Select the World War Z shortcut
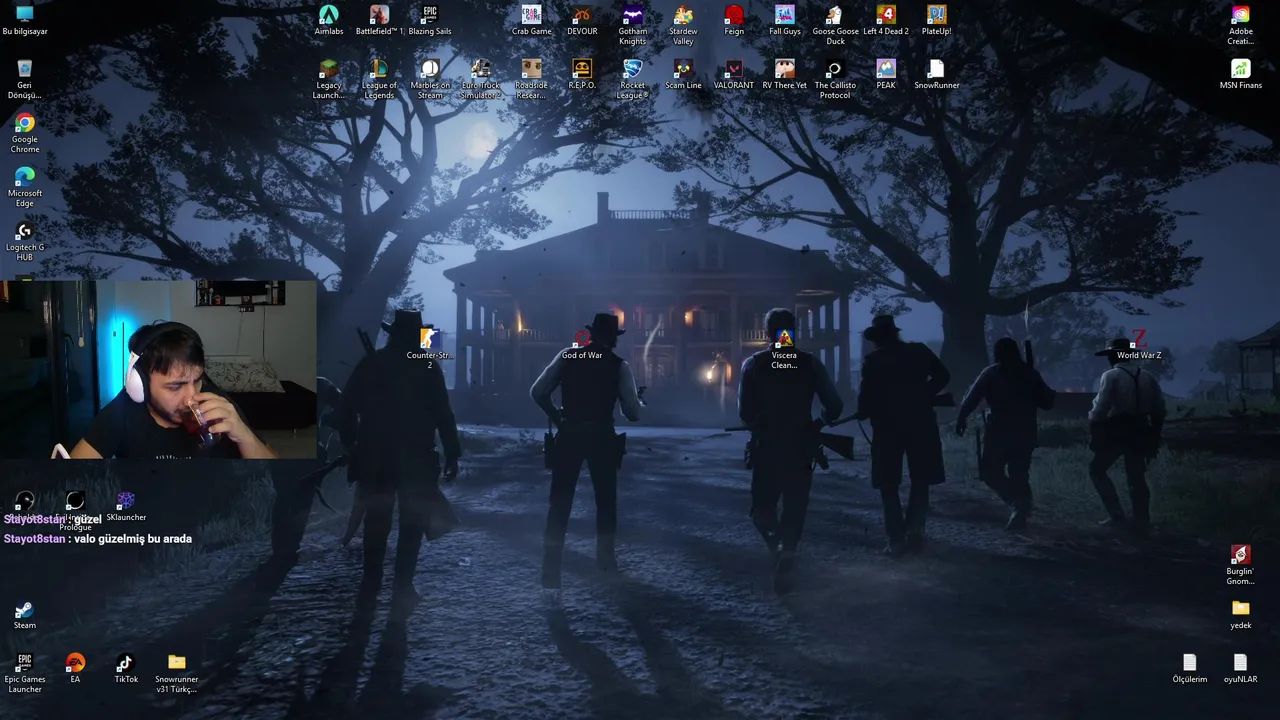 click(1139, 344)
